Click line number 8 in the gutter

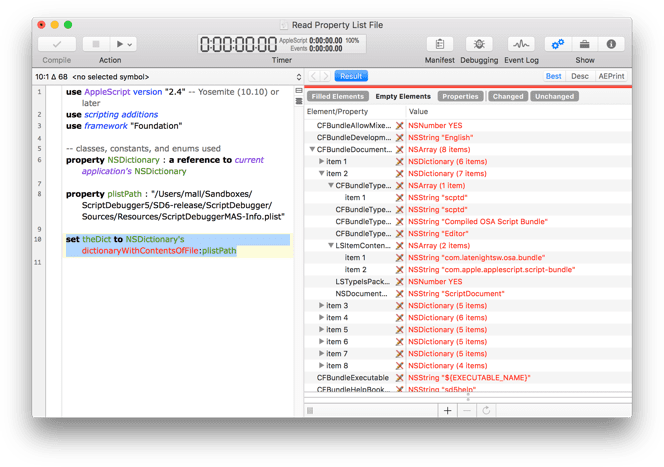39,194
